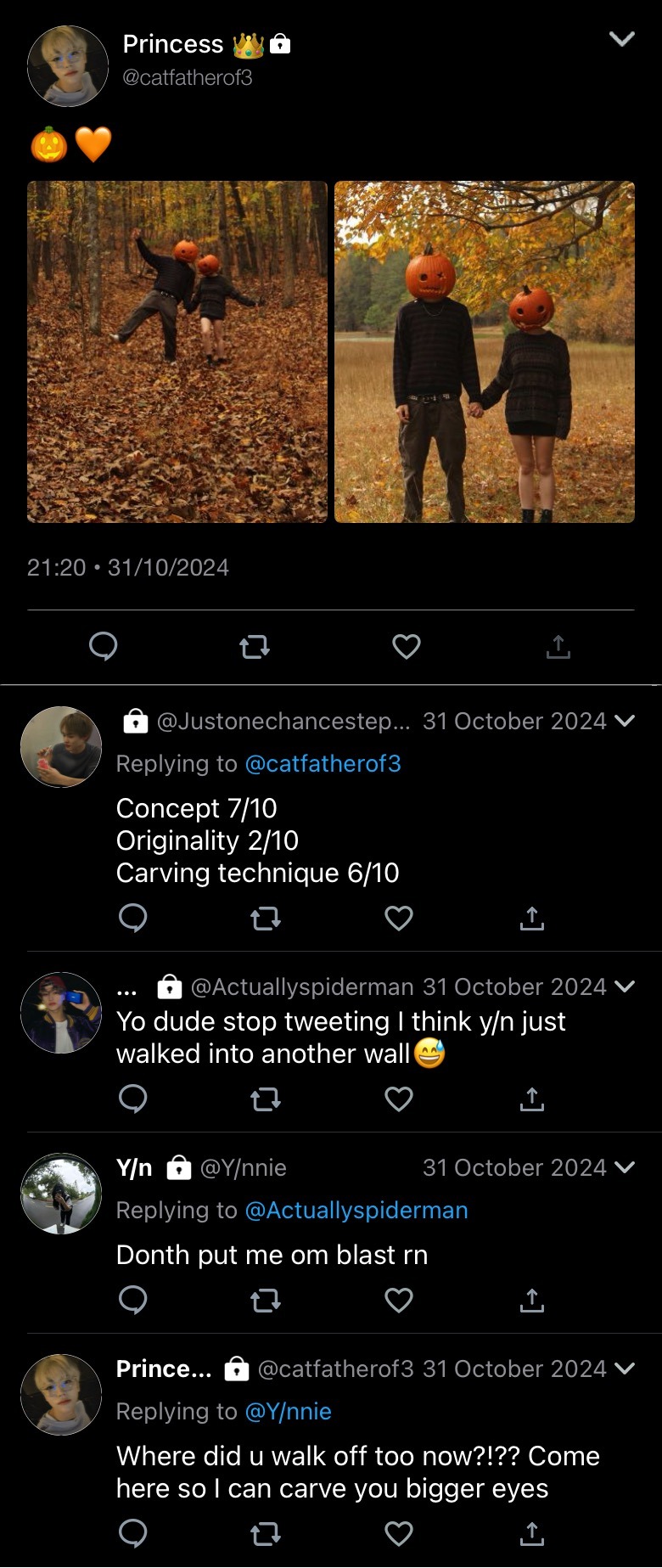Retweet the 'carve you bigger eyes' tweet
The width and height of the screenshot is (662, 1568).
266,1534
